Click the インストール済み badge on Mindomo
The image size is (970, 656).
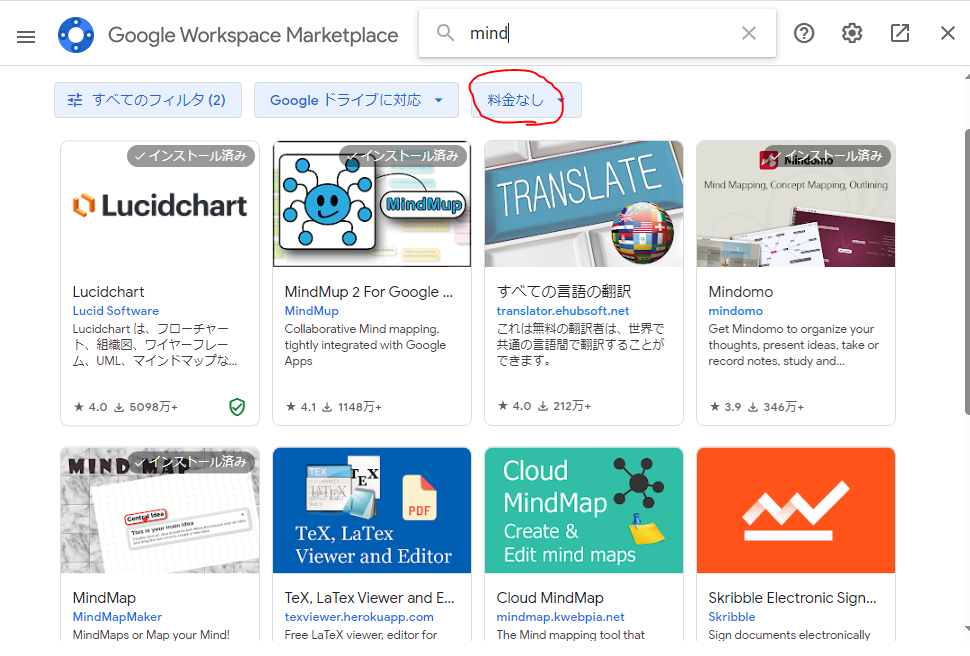(827, 156)
